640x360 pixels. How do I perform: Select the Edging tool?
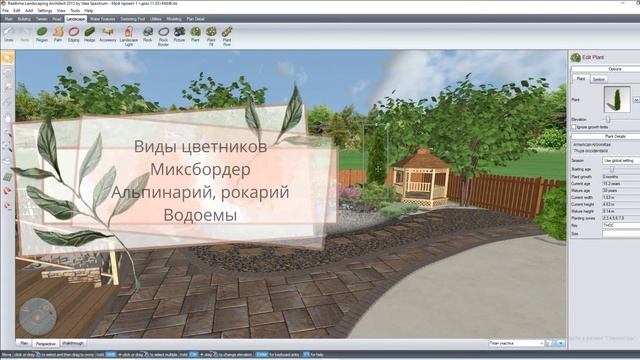tap(74, 34)
